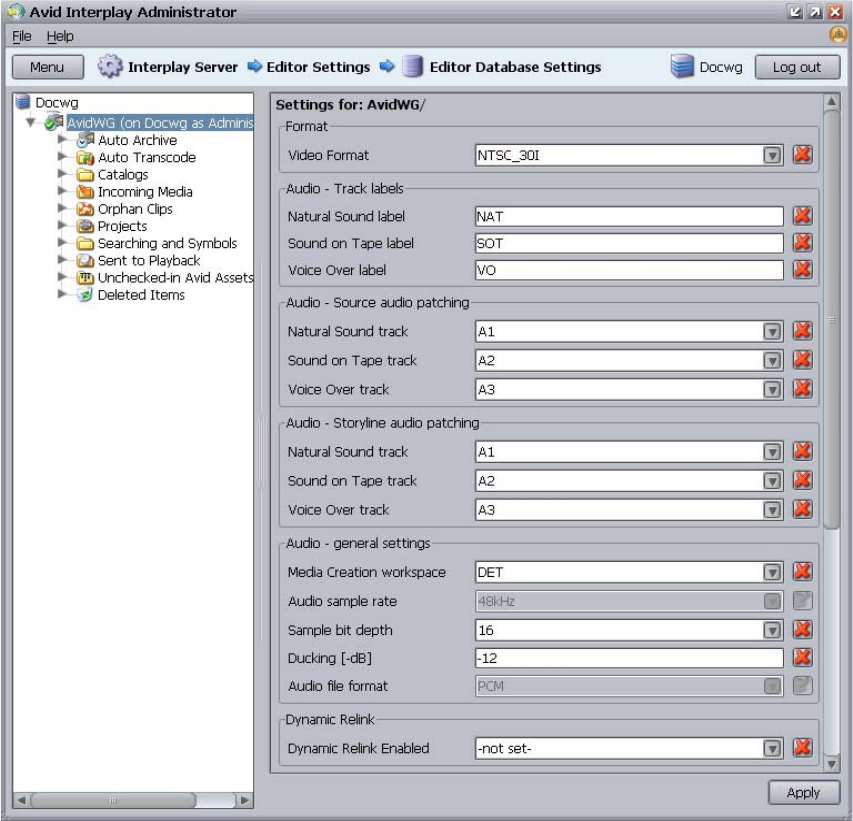Viewport: 853px width, 821px height.
Task: Click the Natural Sound label text field
Action: tap(629, 217)
